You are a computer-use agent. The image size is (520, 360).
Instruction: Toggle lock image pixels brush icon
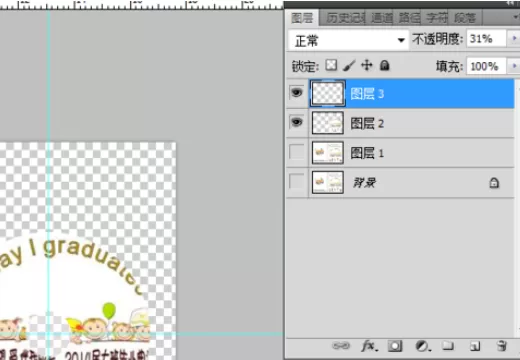click(349, 65)
